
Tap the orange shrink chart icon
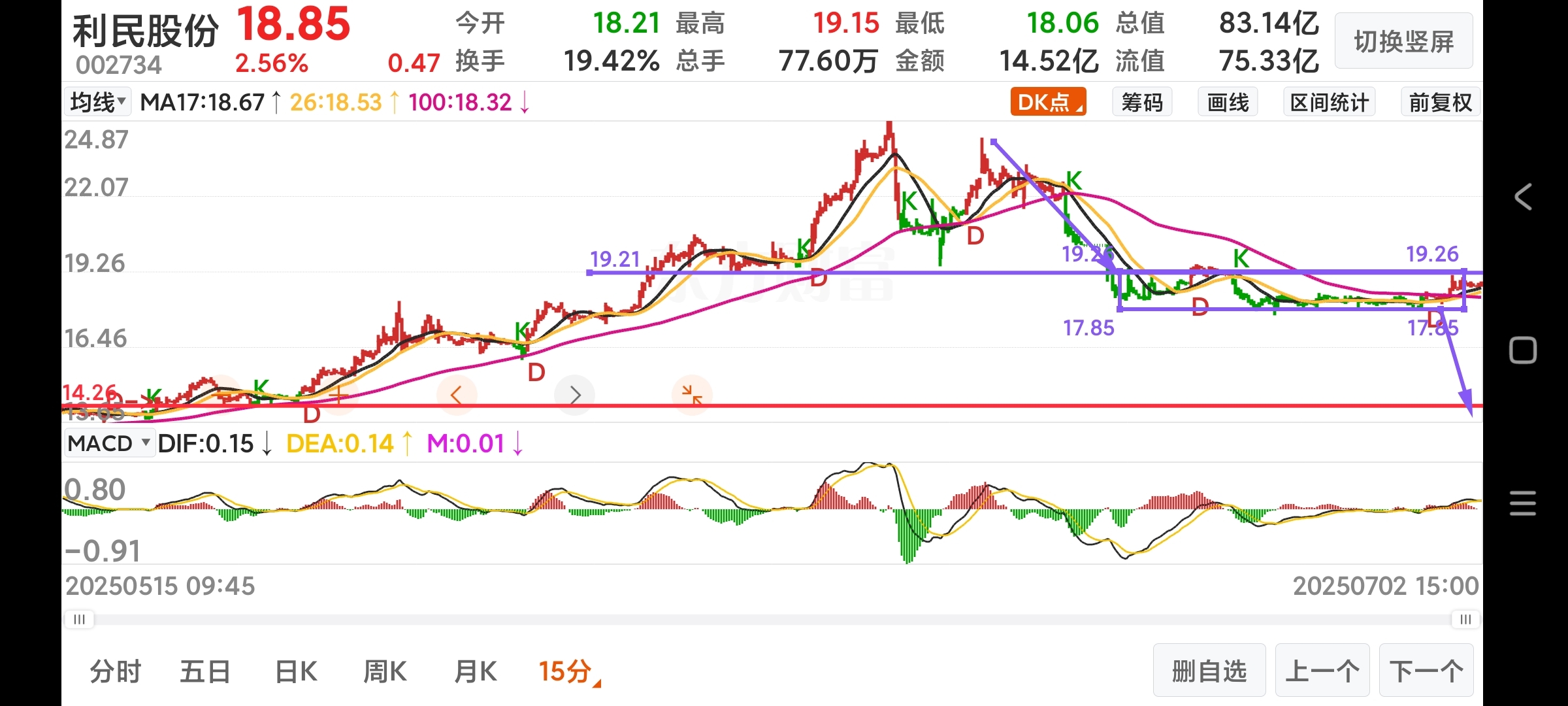692,395
